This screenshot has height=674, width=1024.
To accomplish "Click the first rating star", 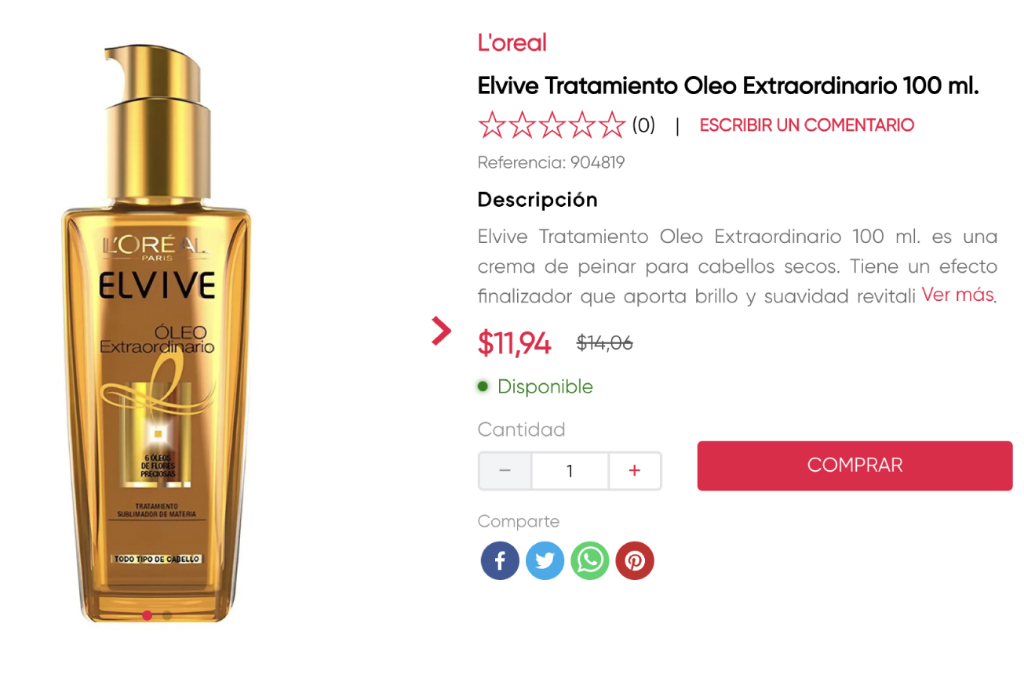I will [492, 125].
